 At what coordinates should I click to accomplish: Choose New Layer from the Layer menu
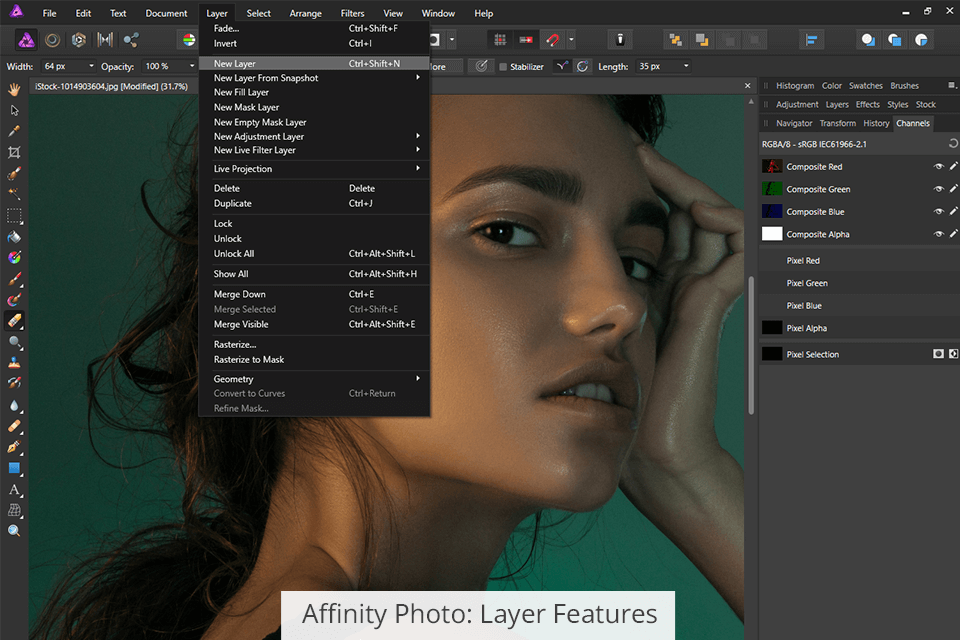pyautogui.click(x=235, y=63)
